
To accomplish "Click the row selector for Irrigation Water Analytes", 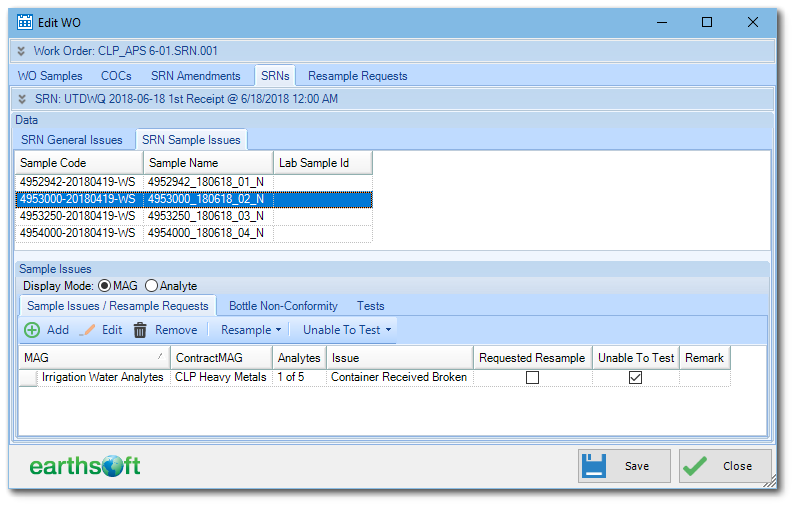I will (x=28, y=378).
